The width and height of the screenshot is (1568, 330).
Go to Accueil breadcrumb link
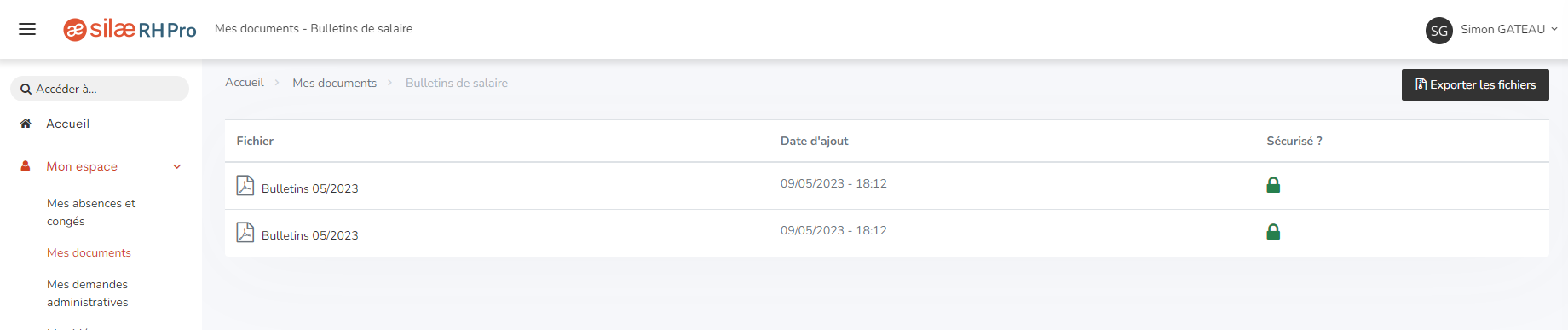pyautogui.click(x=245, y=83)
